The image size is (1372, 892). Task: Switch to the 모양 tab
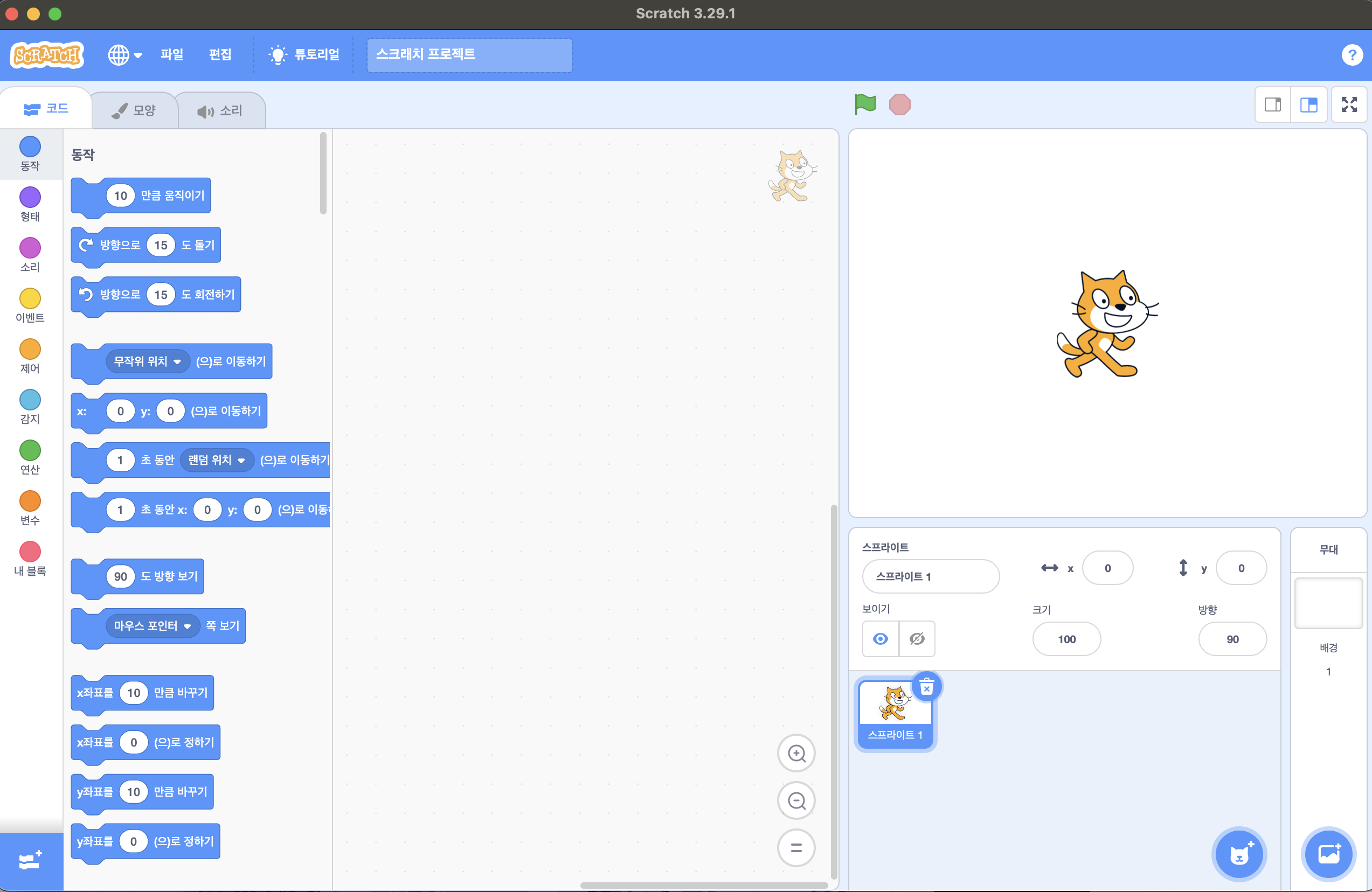tap(134, 110)
